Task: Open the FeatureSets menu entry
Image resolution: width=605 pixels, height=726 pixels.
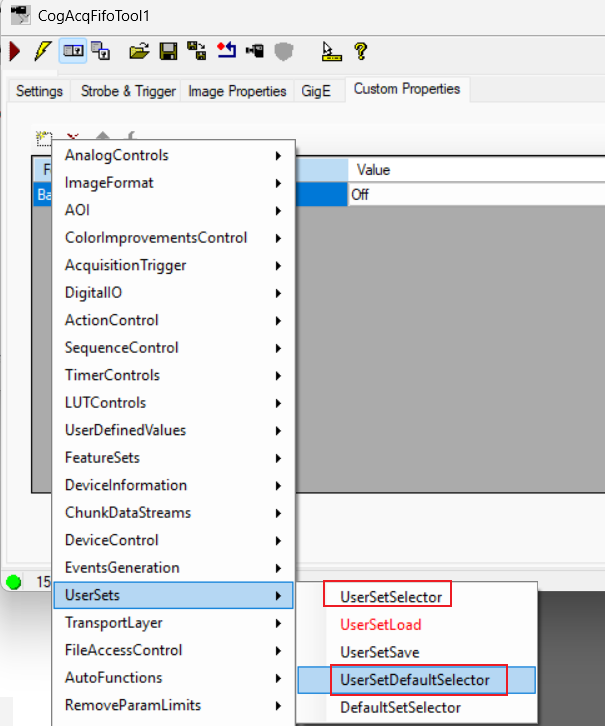Action: [174, 458]
